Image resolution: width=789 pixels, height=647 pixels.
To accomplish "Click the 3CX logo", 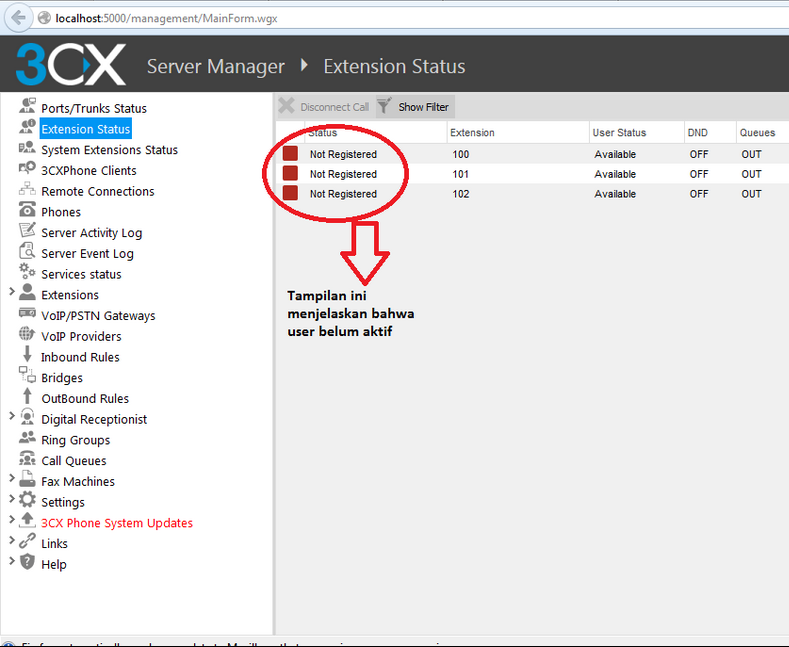I will point(70,64).
